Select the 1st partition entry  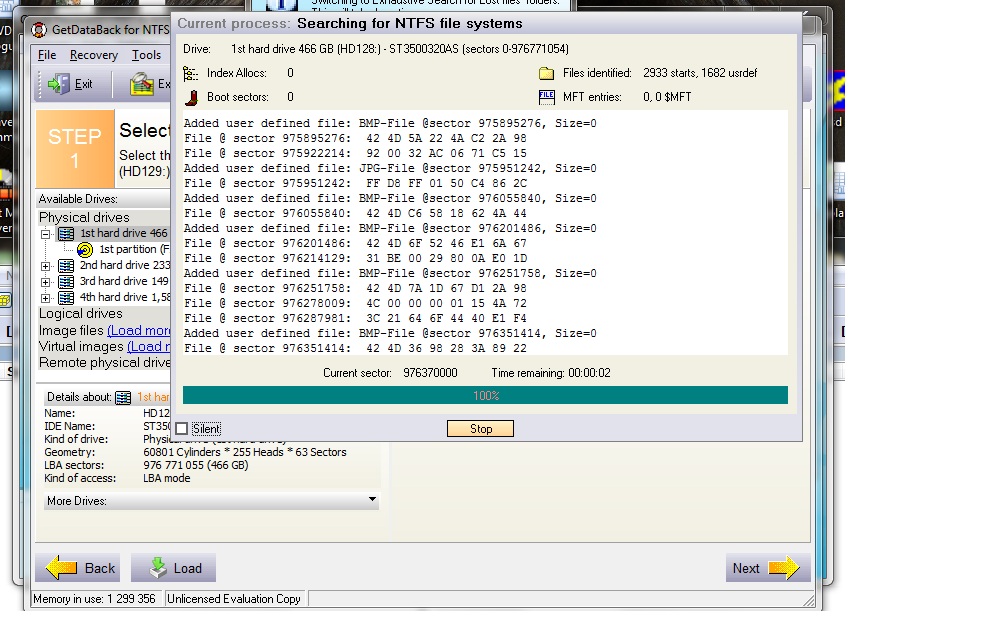(x=133, y=249)
